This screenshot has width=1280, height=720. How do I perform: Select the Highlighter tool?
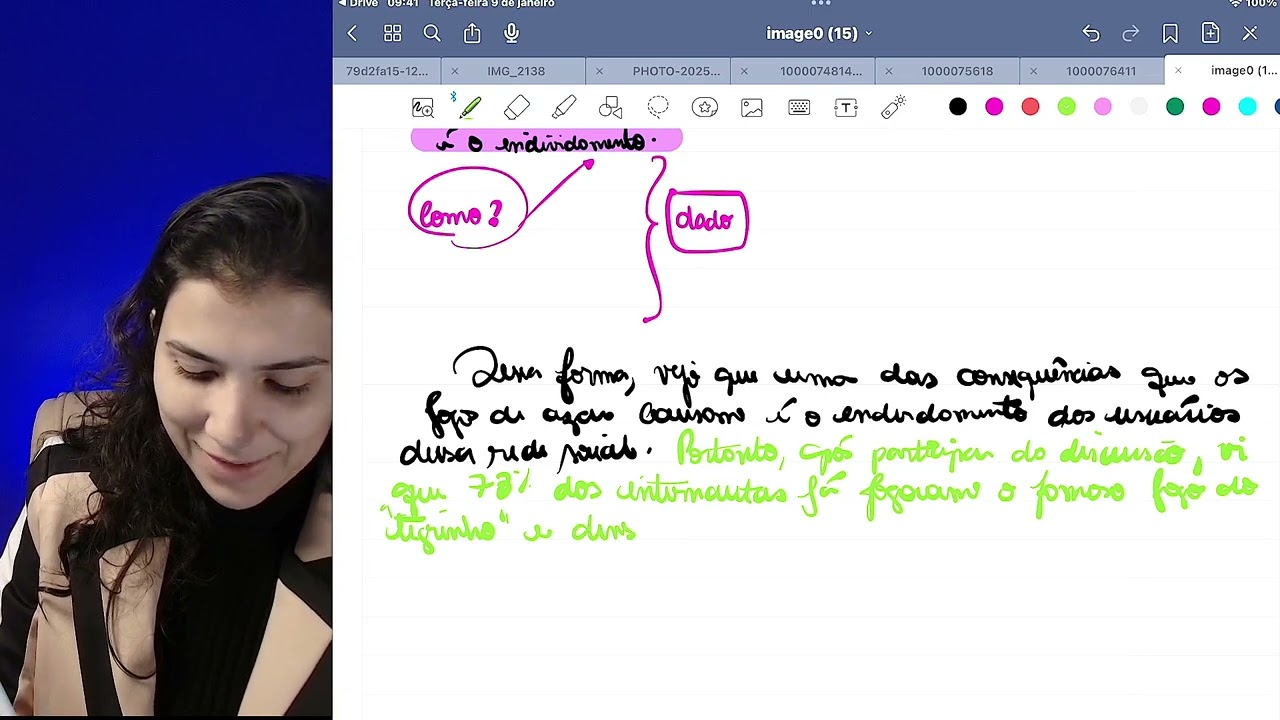[x=564, y=107]
